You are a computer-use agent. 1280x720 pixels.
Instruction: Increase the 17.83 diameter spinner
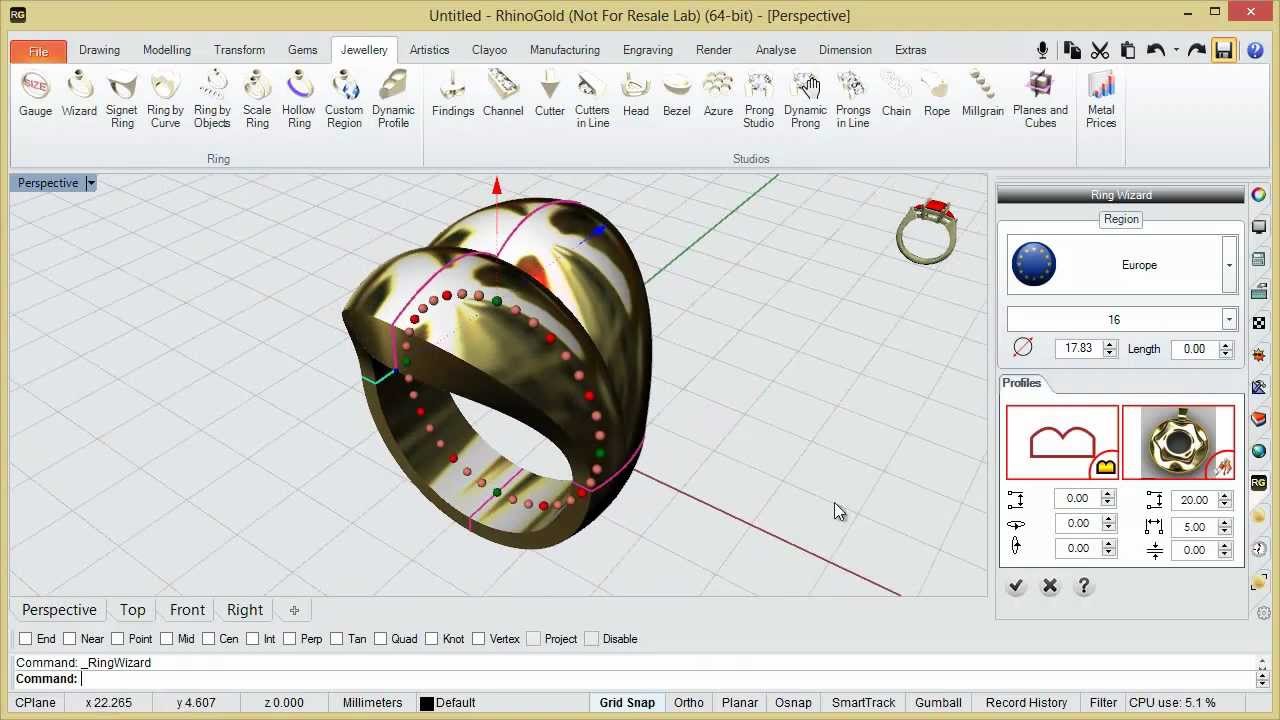1110,344
